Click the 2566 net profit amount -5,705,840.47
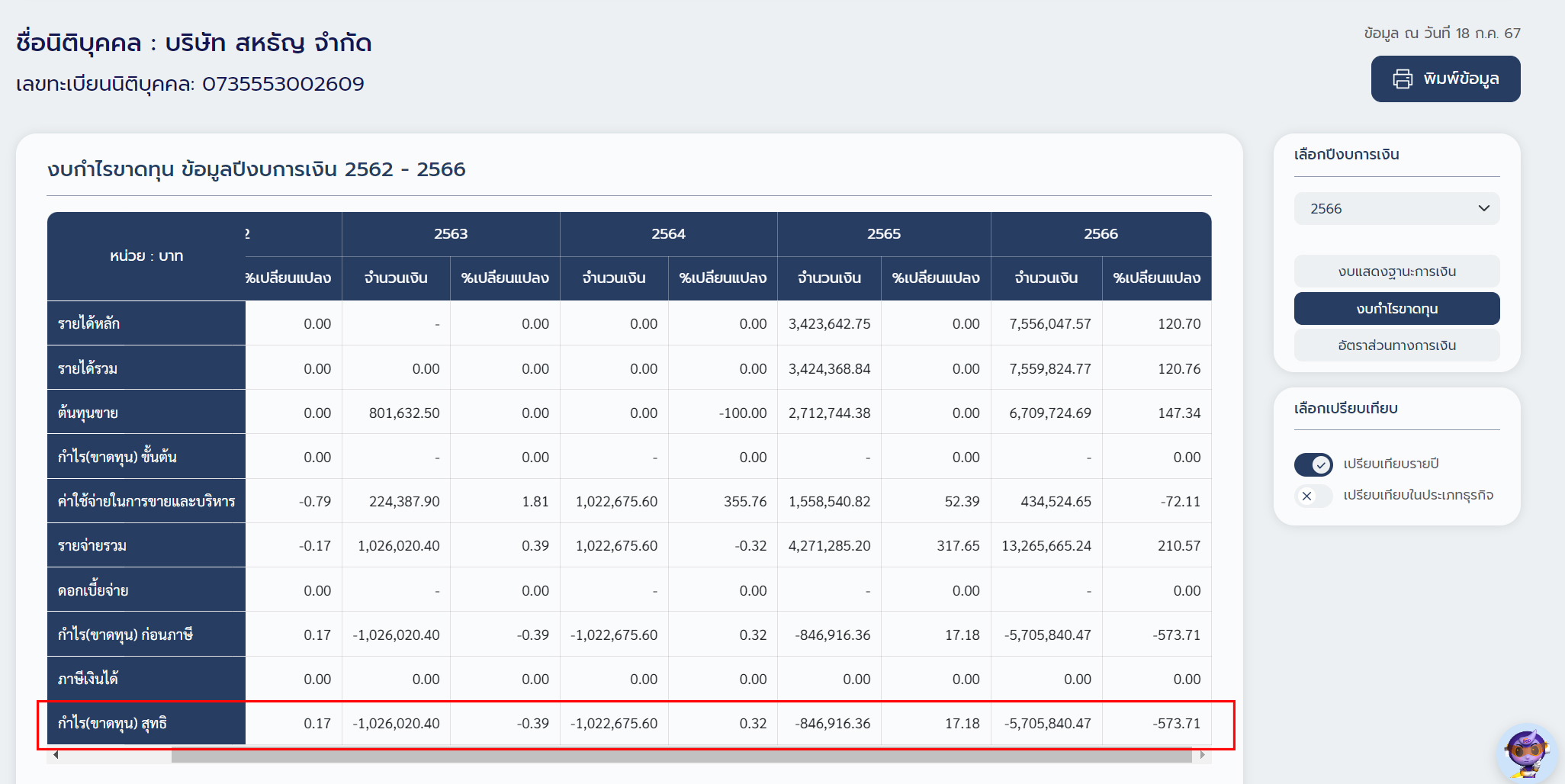 [1047, 723]
